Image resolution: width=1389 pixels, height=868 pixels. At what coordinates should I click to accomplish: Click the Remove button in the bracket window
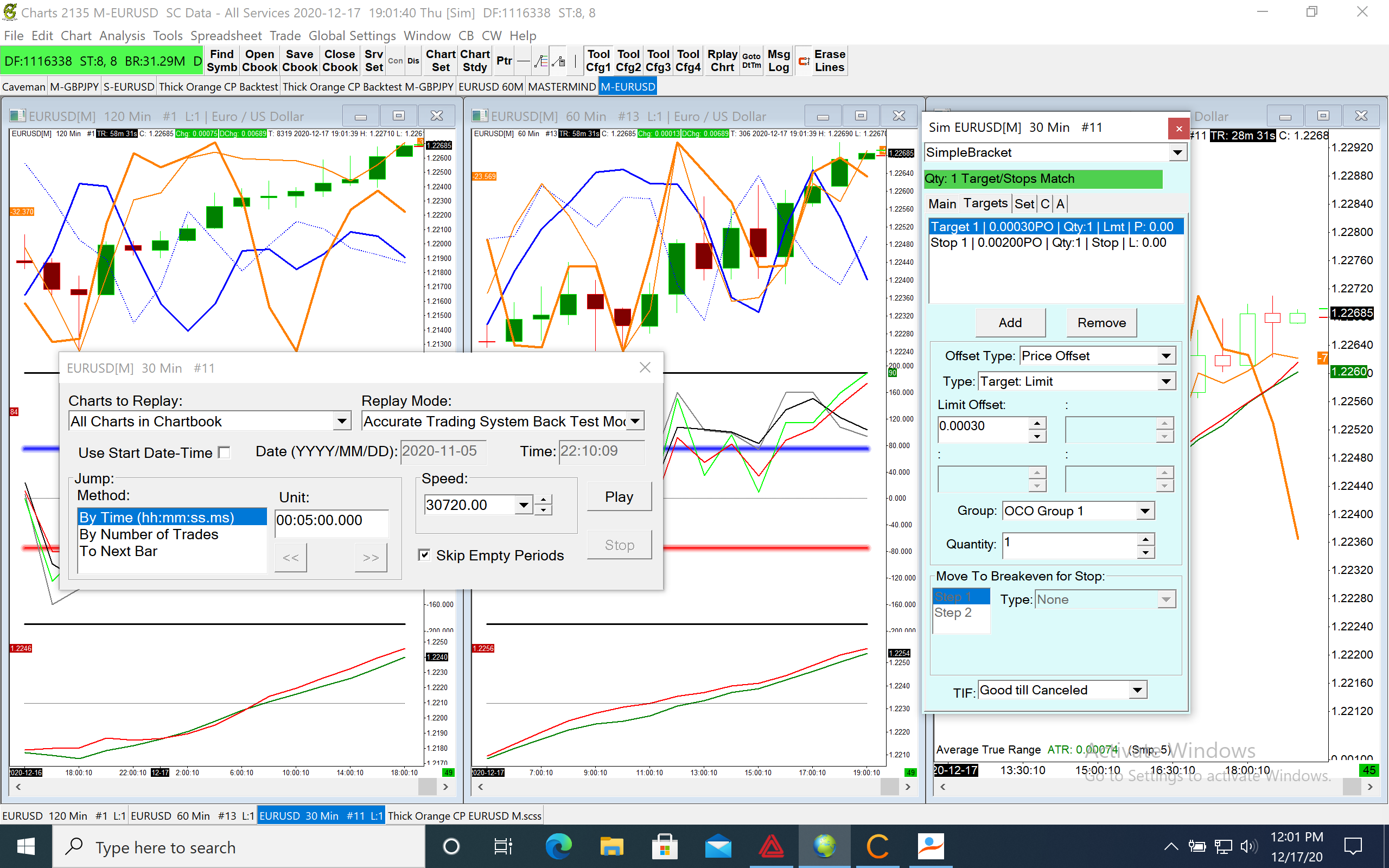point(1101,323)
